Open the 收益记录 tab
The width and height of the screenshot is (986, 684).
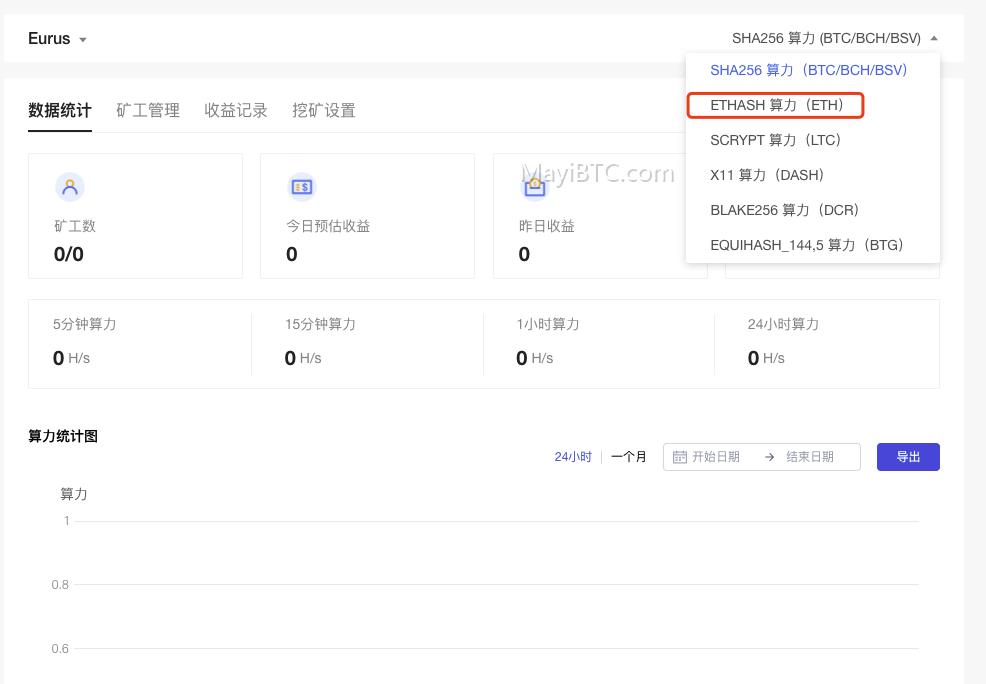pos(236,111)
